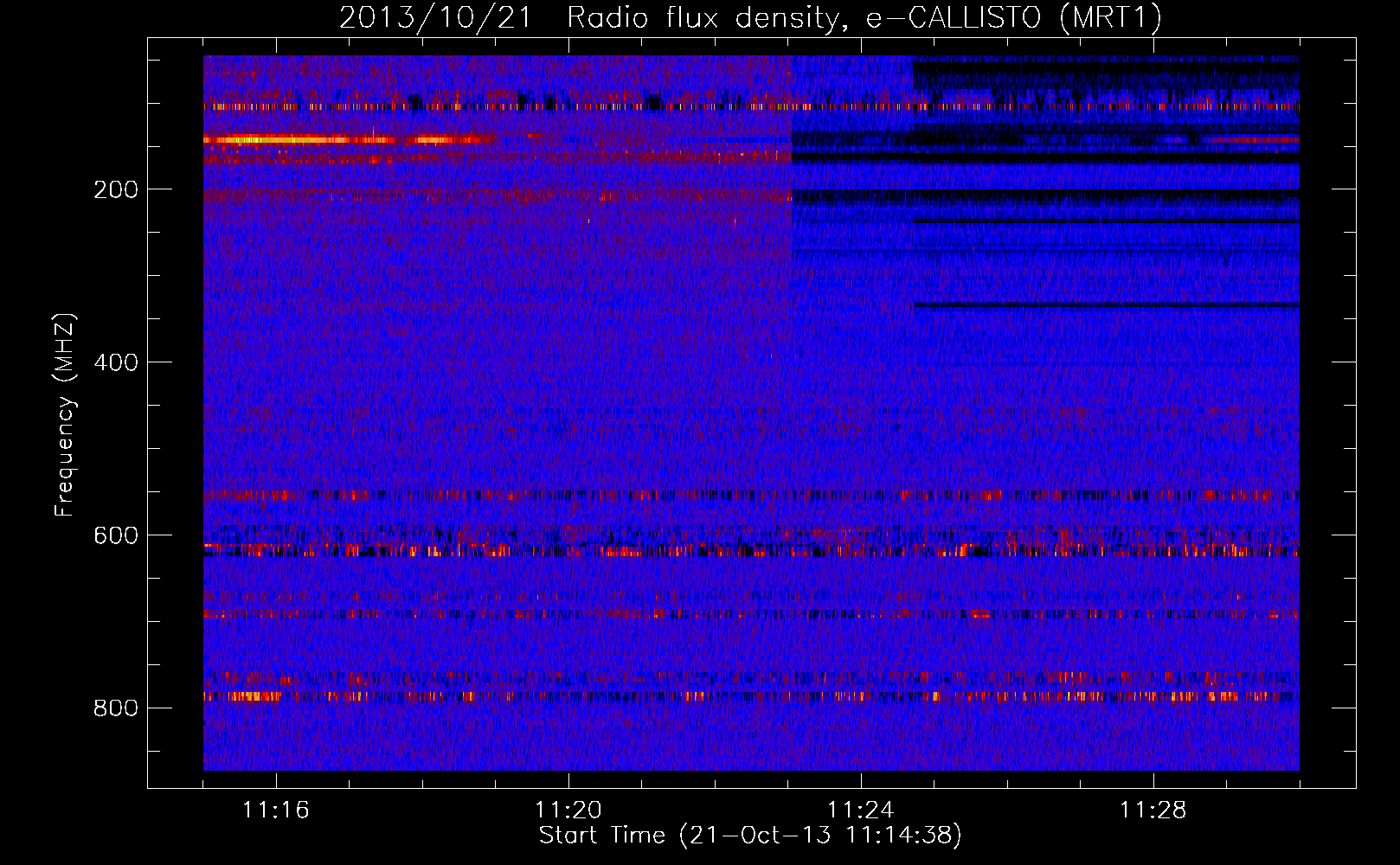Click the 11:24 time tick label

(x=861, y=811)
